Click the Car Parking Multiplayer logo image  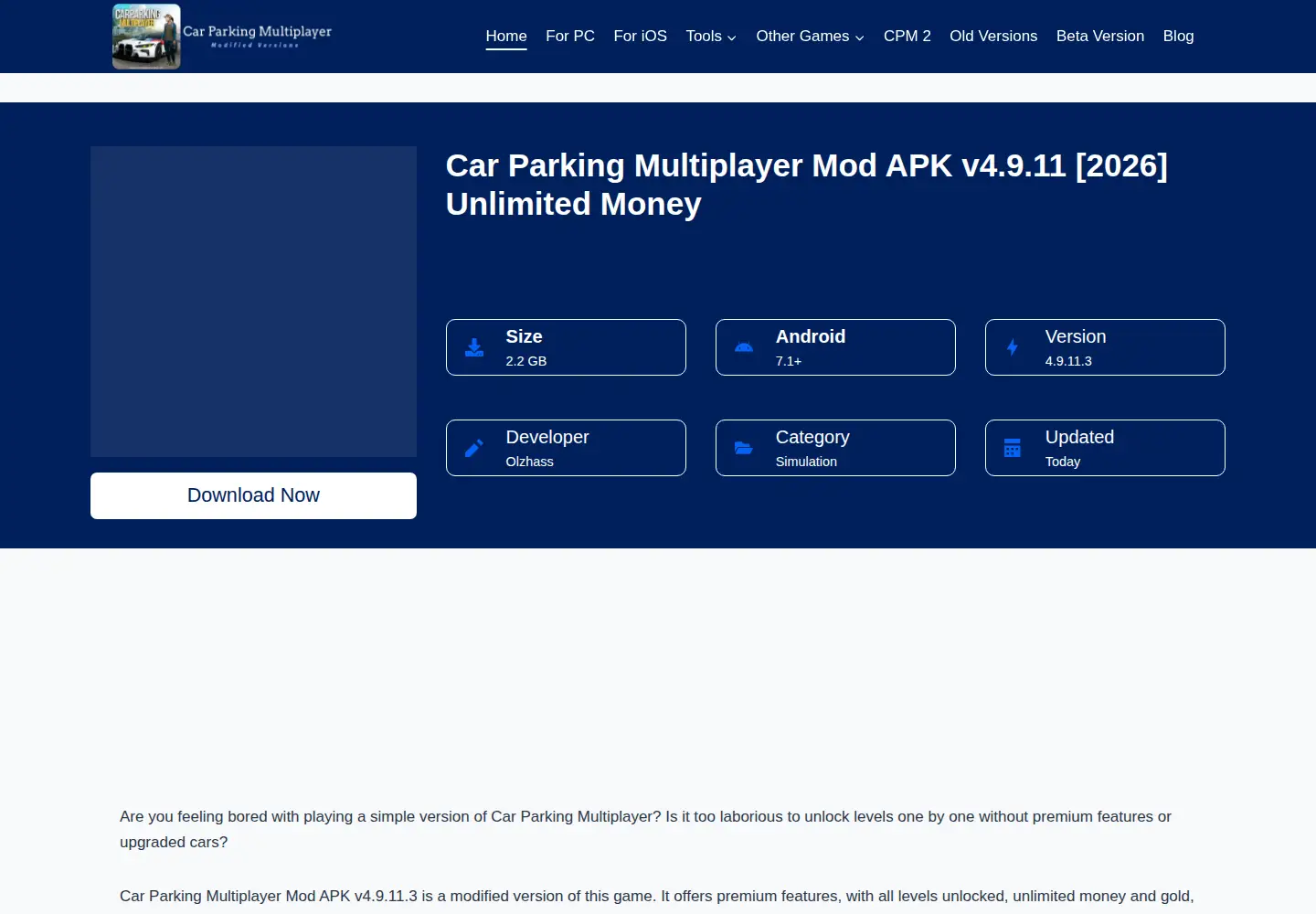point(146,37)
